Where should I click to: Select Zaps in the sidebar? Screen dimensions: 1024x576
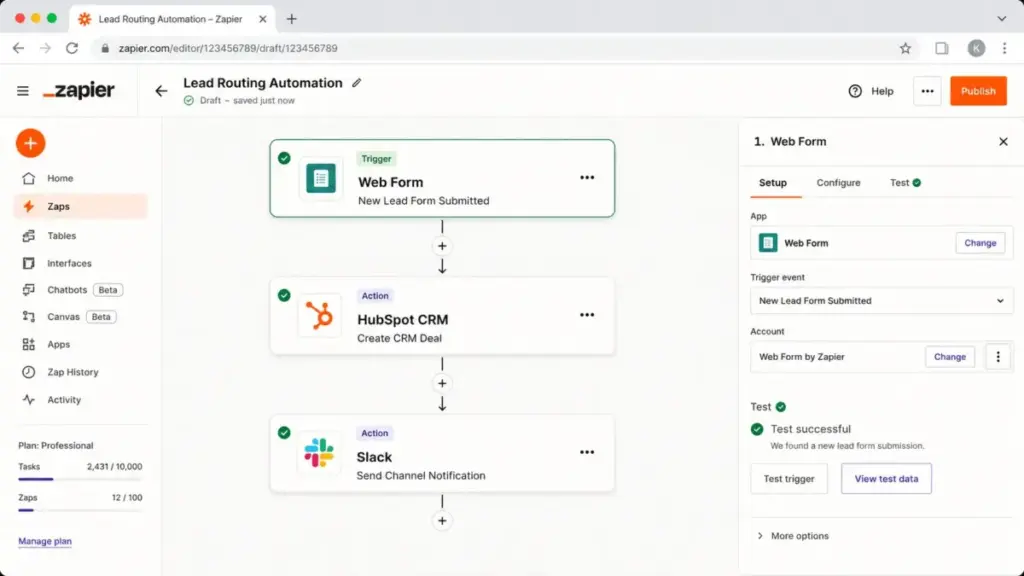(81, 206)
